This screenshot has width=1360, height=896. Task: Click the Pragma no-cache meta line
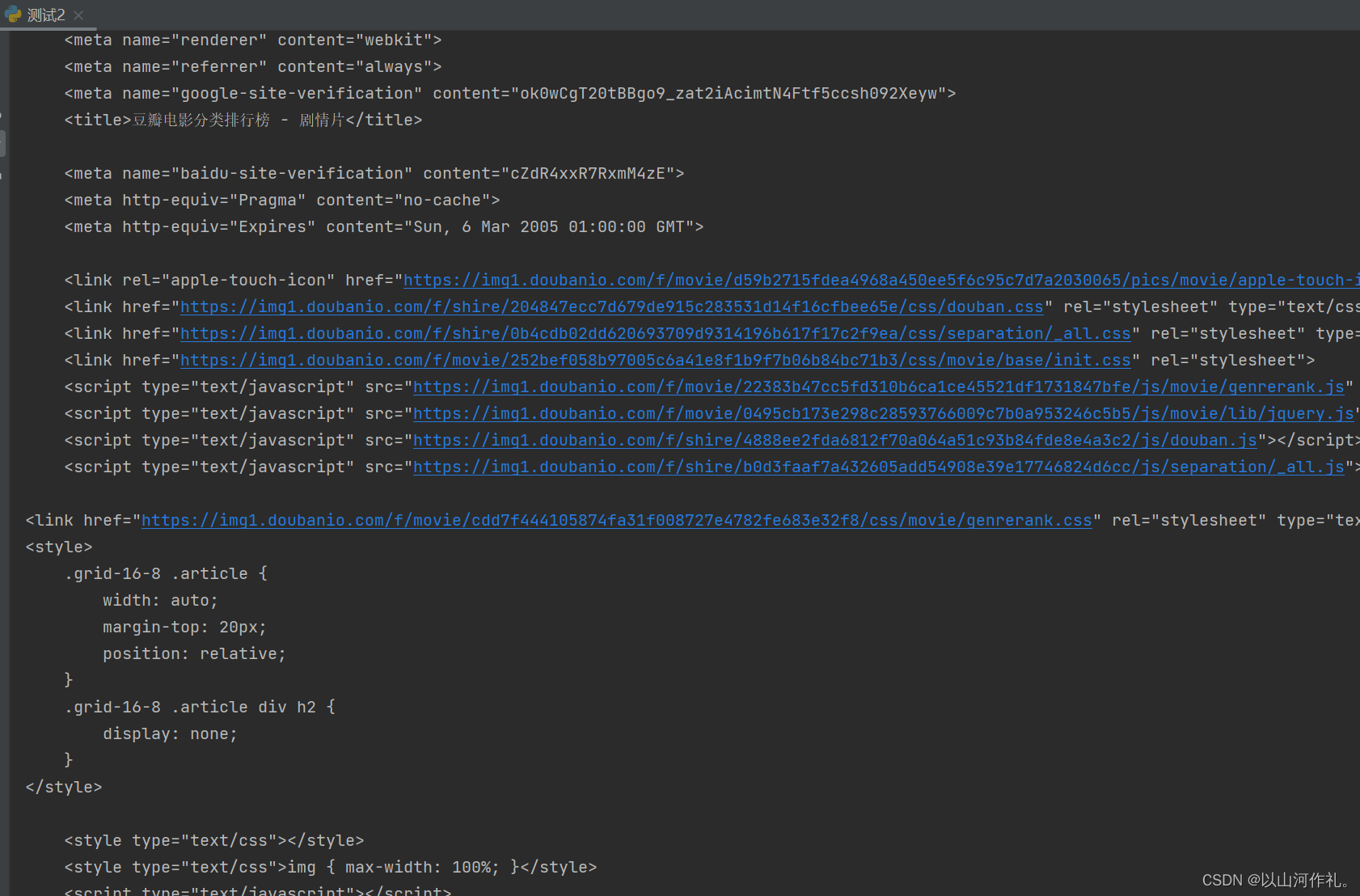click(x=282, y=201)
